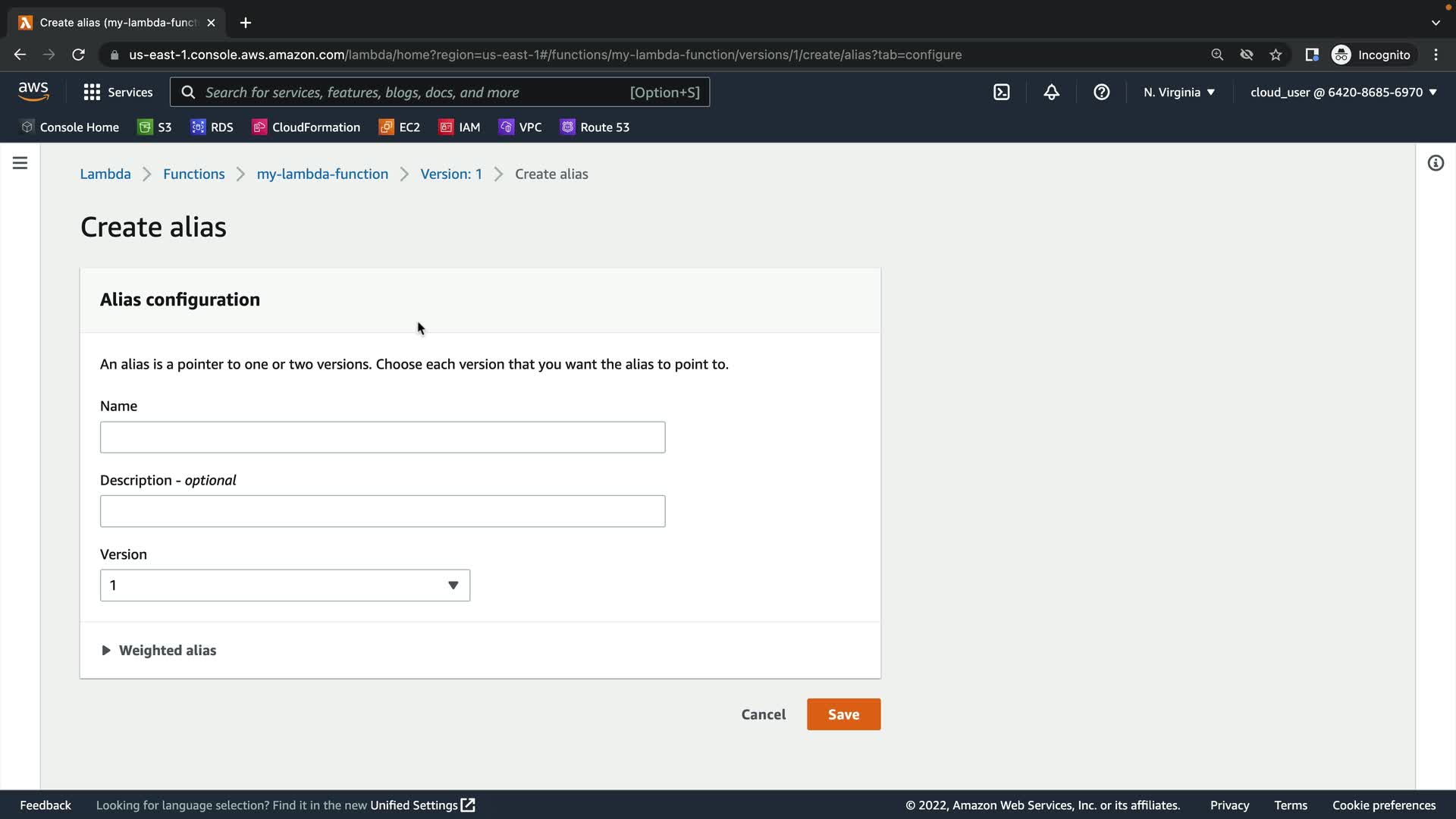Click the AWS logo
Viewport: 1456px width, 819px height.
(x=33, y=91)
